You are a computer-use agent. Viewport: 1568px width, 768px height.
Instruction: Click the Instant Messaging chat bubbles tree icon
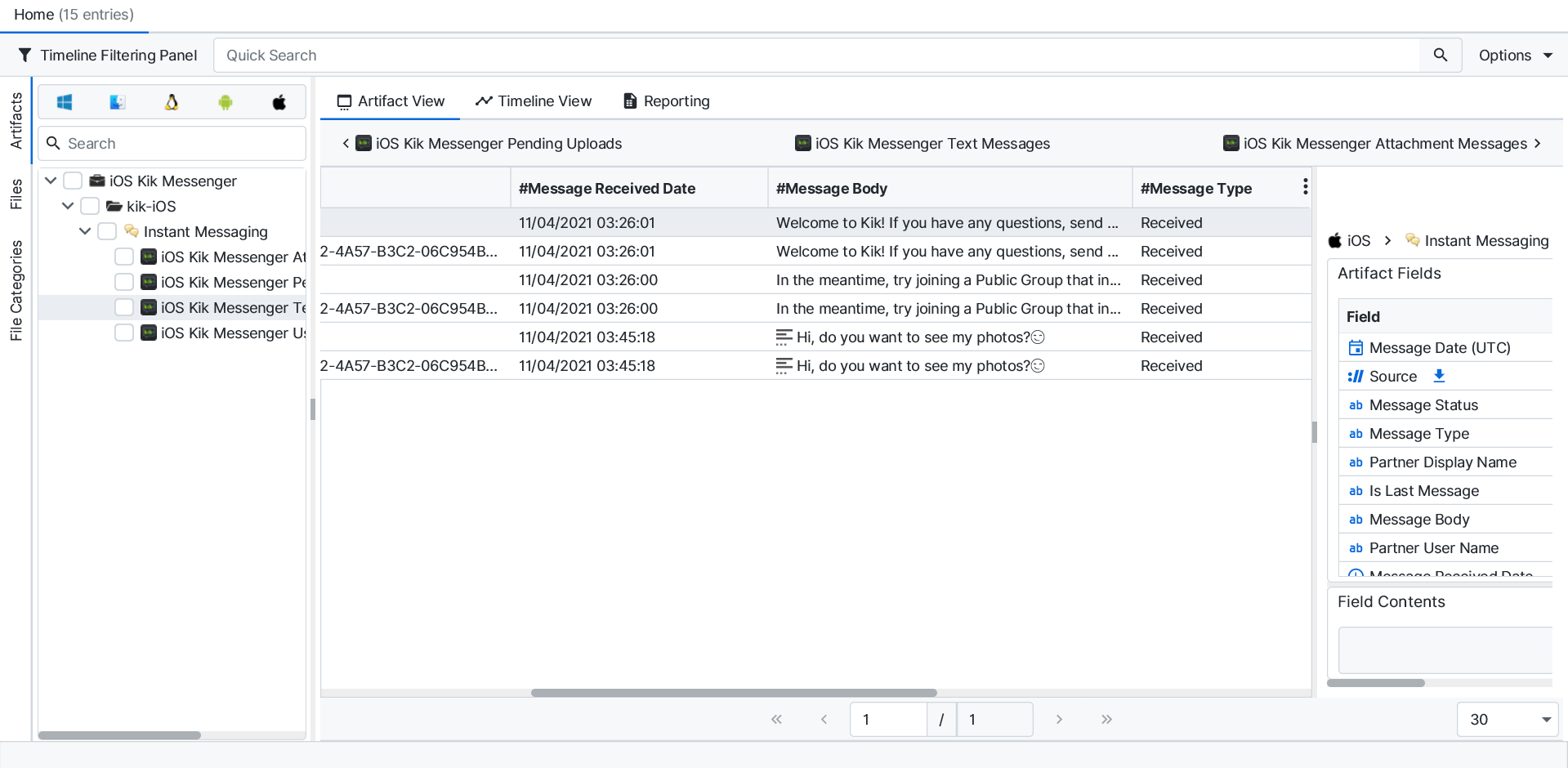tap(132, 231)
